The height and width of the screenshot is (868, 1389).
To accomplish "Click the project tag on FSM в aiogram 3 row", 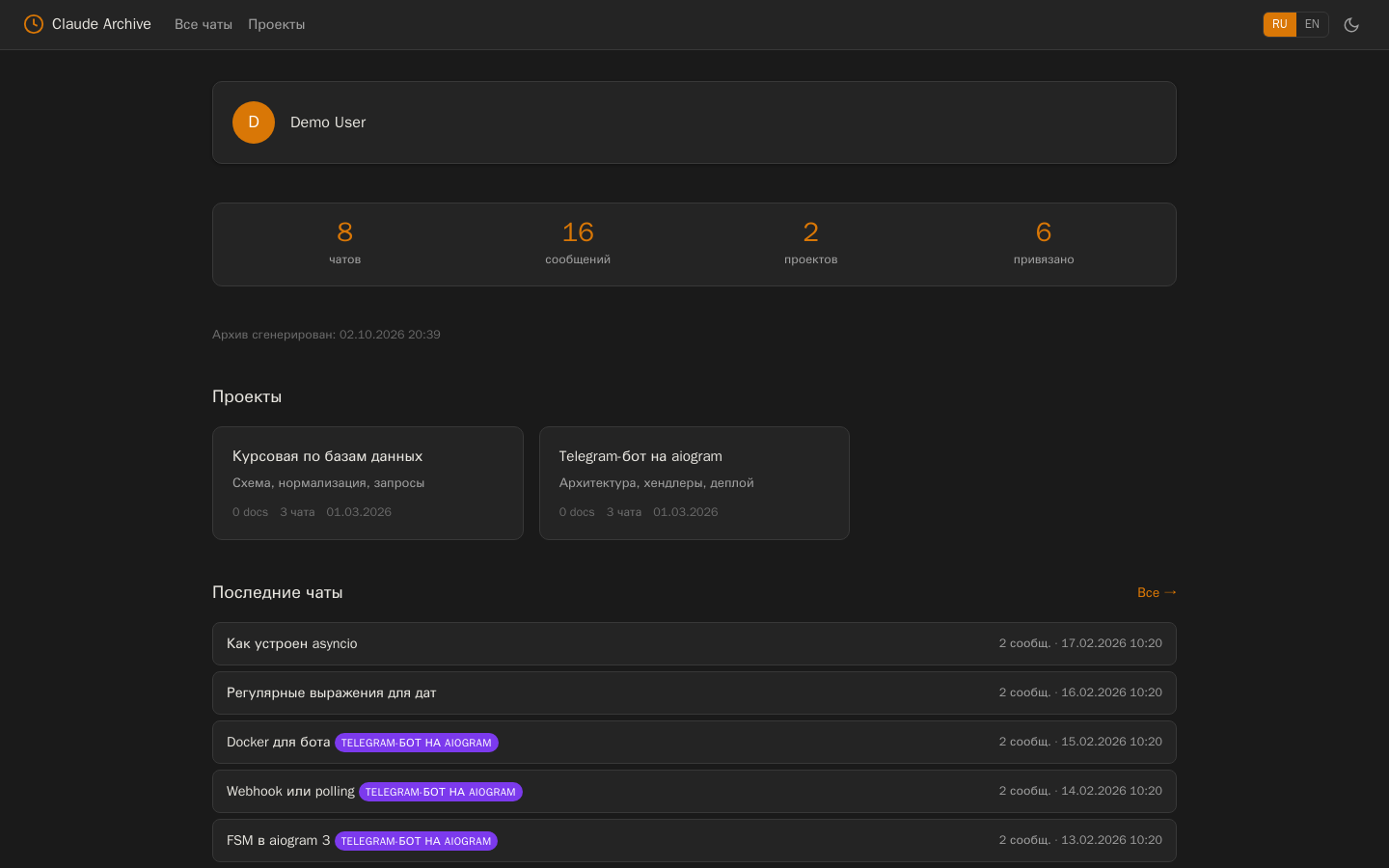I will click(416, 841).
